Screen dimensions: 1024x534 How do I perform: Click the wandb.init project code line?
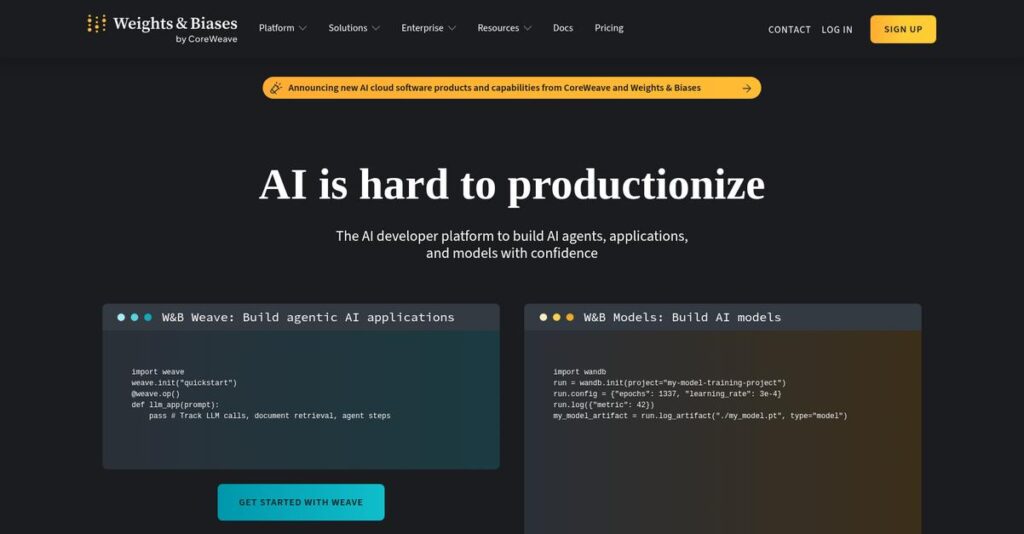click(669, 383)
